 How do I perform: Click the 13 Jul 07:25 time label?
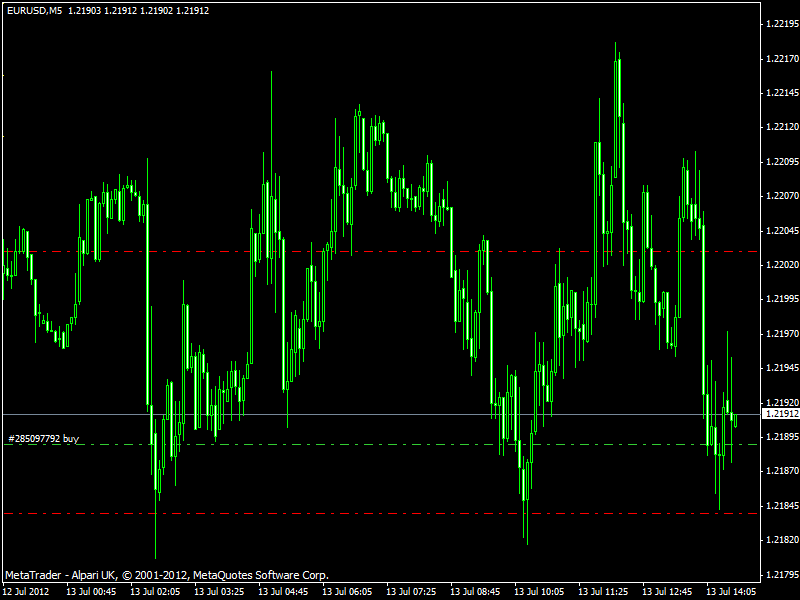(x=411, y=592)
